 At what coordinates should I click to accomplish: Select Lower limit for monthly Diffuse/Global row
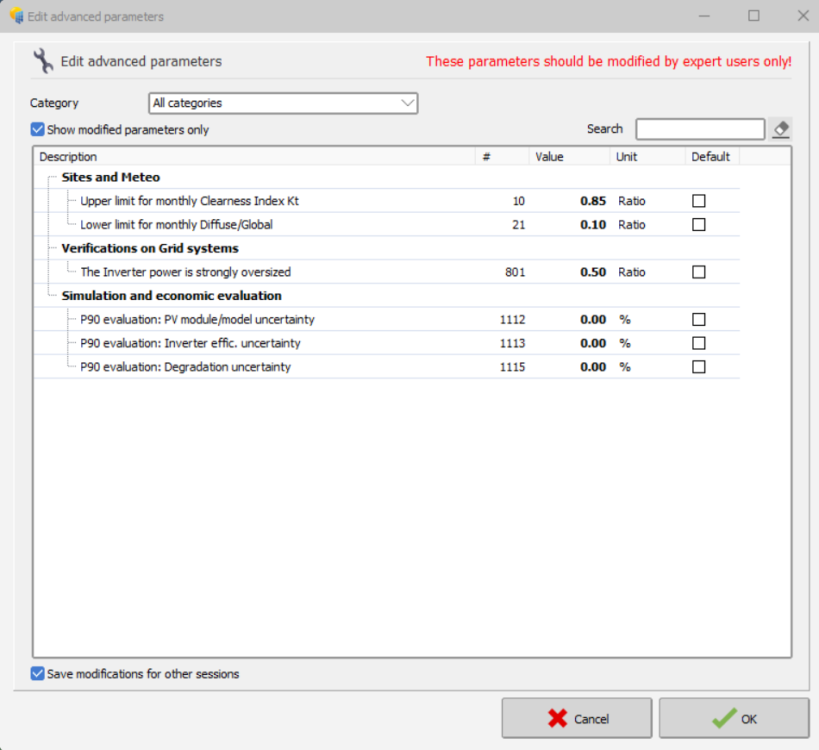[176, 225]
